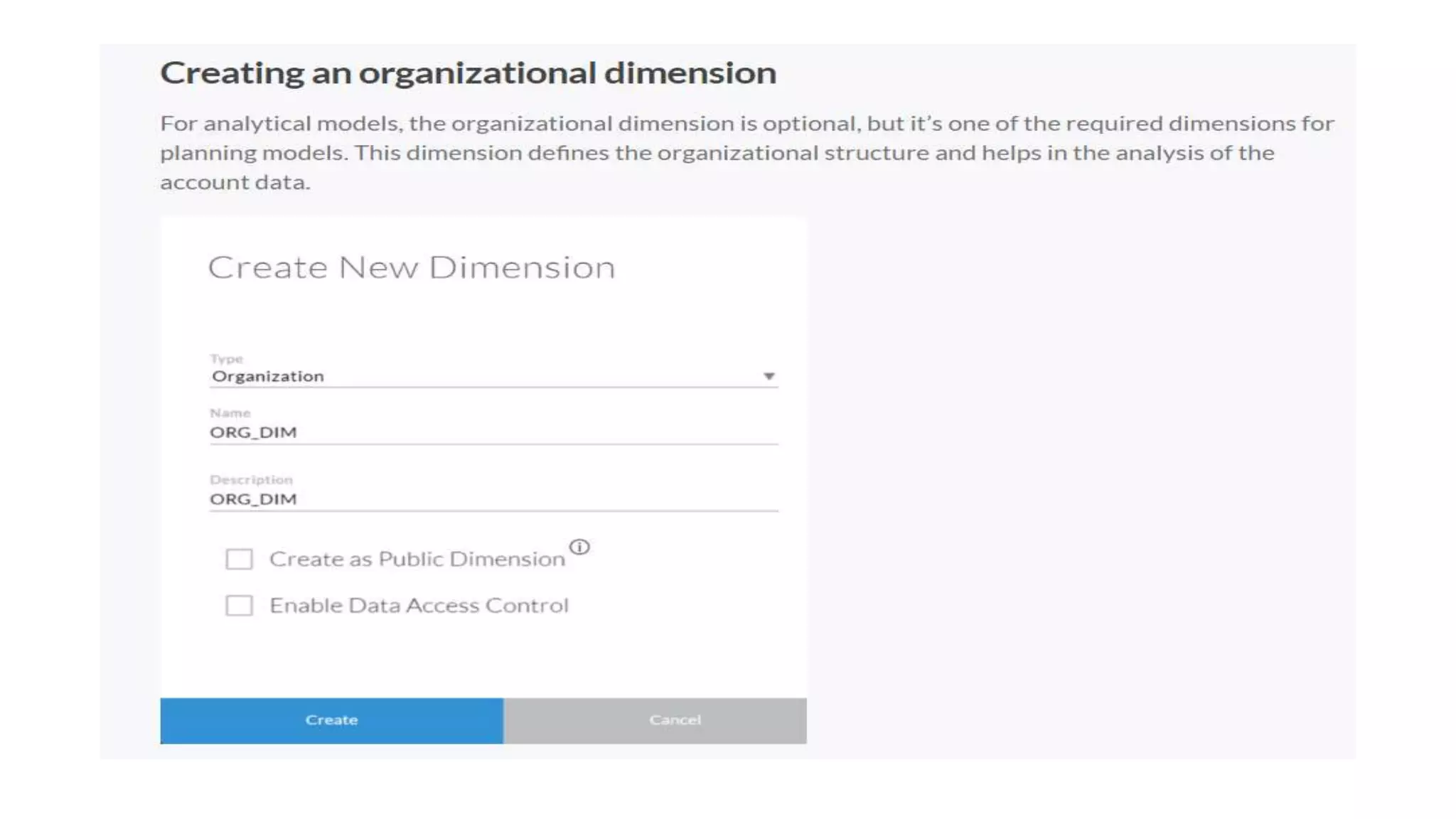Click the 'Enable Data Access Control' label text
The image size is (1456, 819).
click(419, 606)
